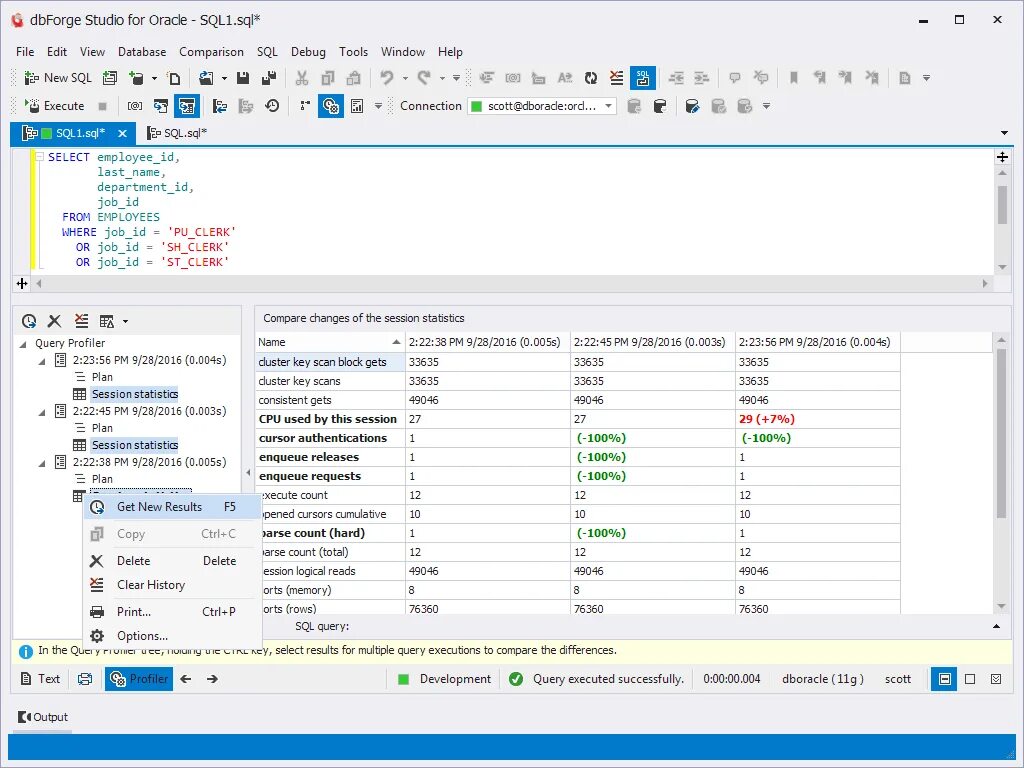Click the Execution History clock icon

pos(272,106)
